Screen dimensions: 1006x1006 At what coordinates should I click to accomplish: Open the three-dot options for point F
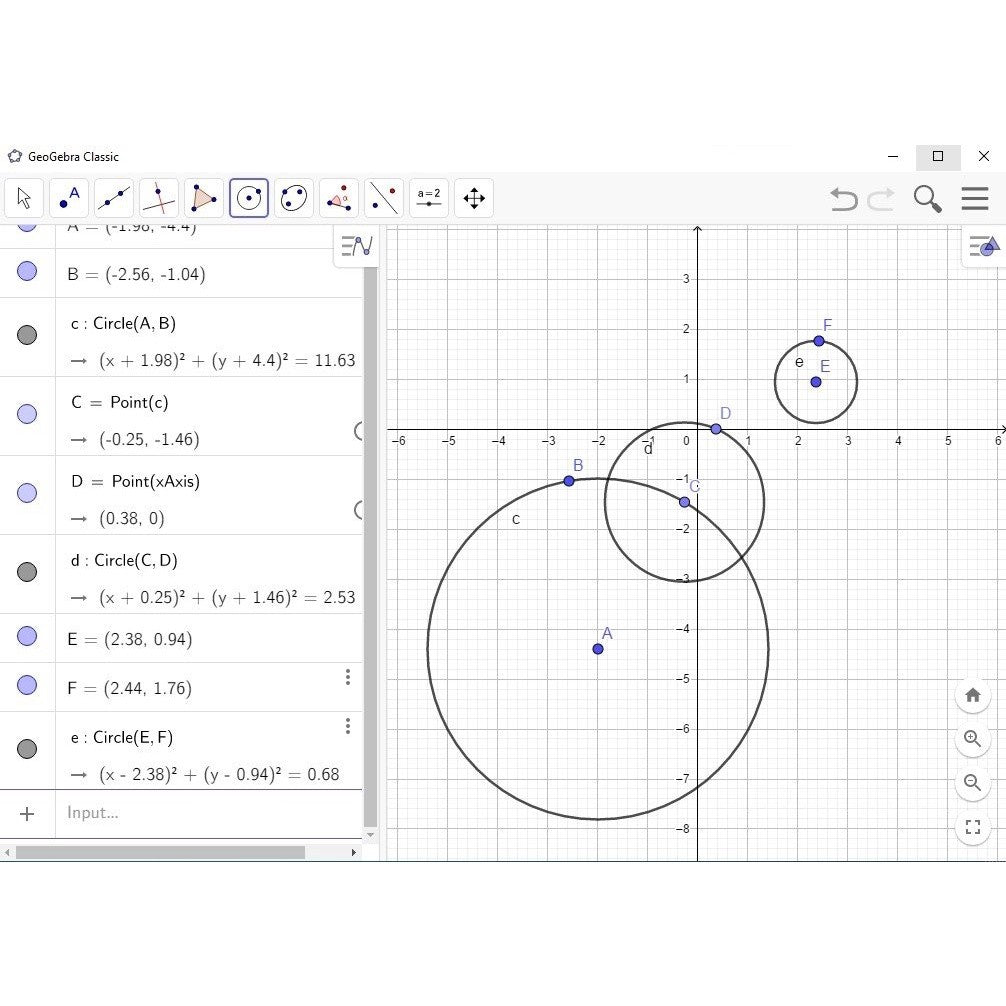click(347, 677)
